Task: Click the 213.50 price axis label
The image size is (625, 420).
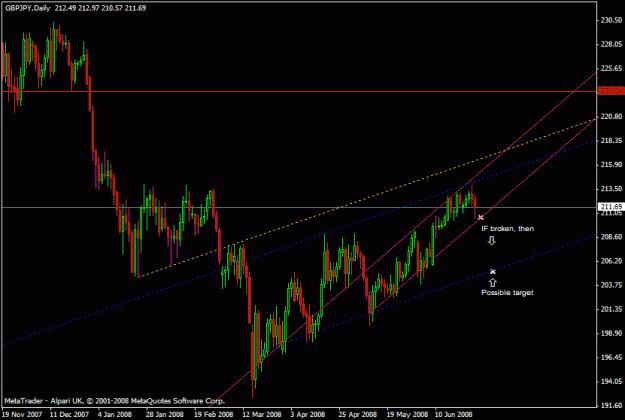Action: [x=611, y=189]
